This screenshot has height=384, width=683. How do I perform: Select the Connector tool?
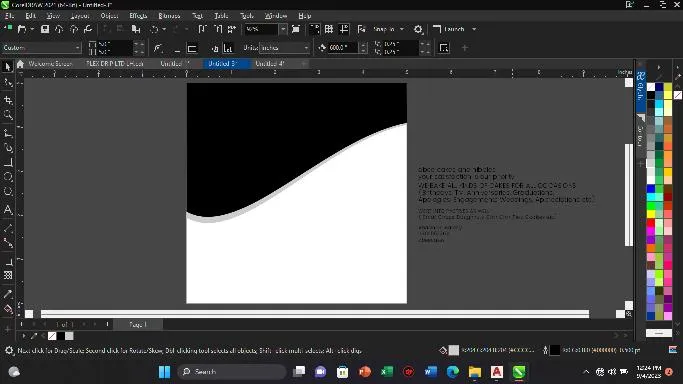(x=7, y=243)
